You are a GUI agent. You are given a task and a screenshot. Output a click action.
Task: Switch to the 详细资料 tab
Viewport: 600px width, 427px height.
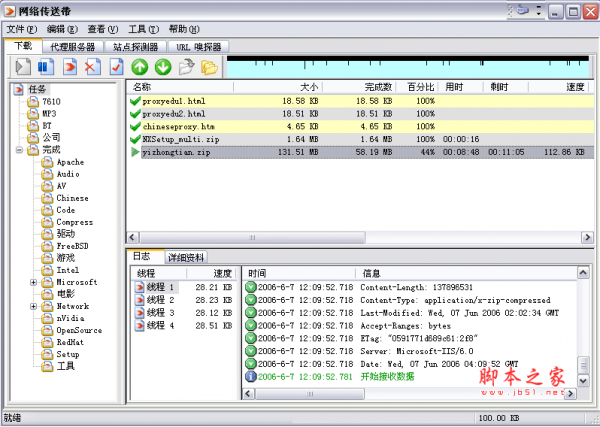[x=185, y=257]
